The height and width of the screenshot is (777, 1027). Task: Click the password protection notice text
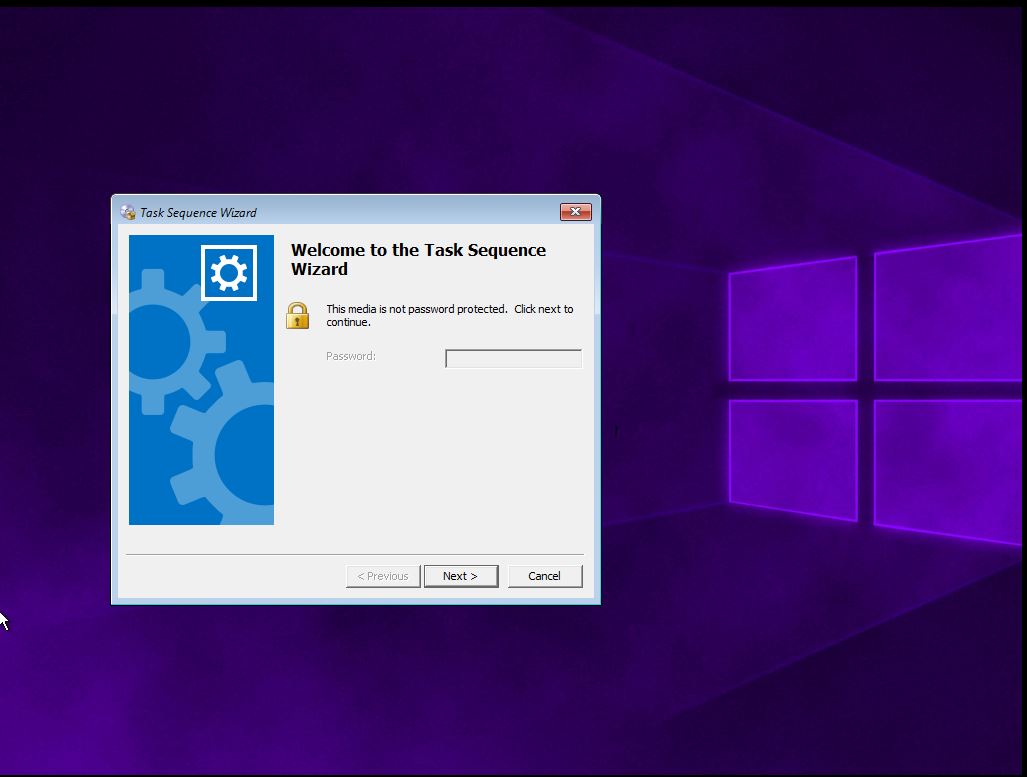tap(448, 315)
